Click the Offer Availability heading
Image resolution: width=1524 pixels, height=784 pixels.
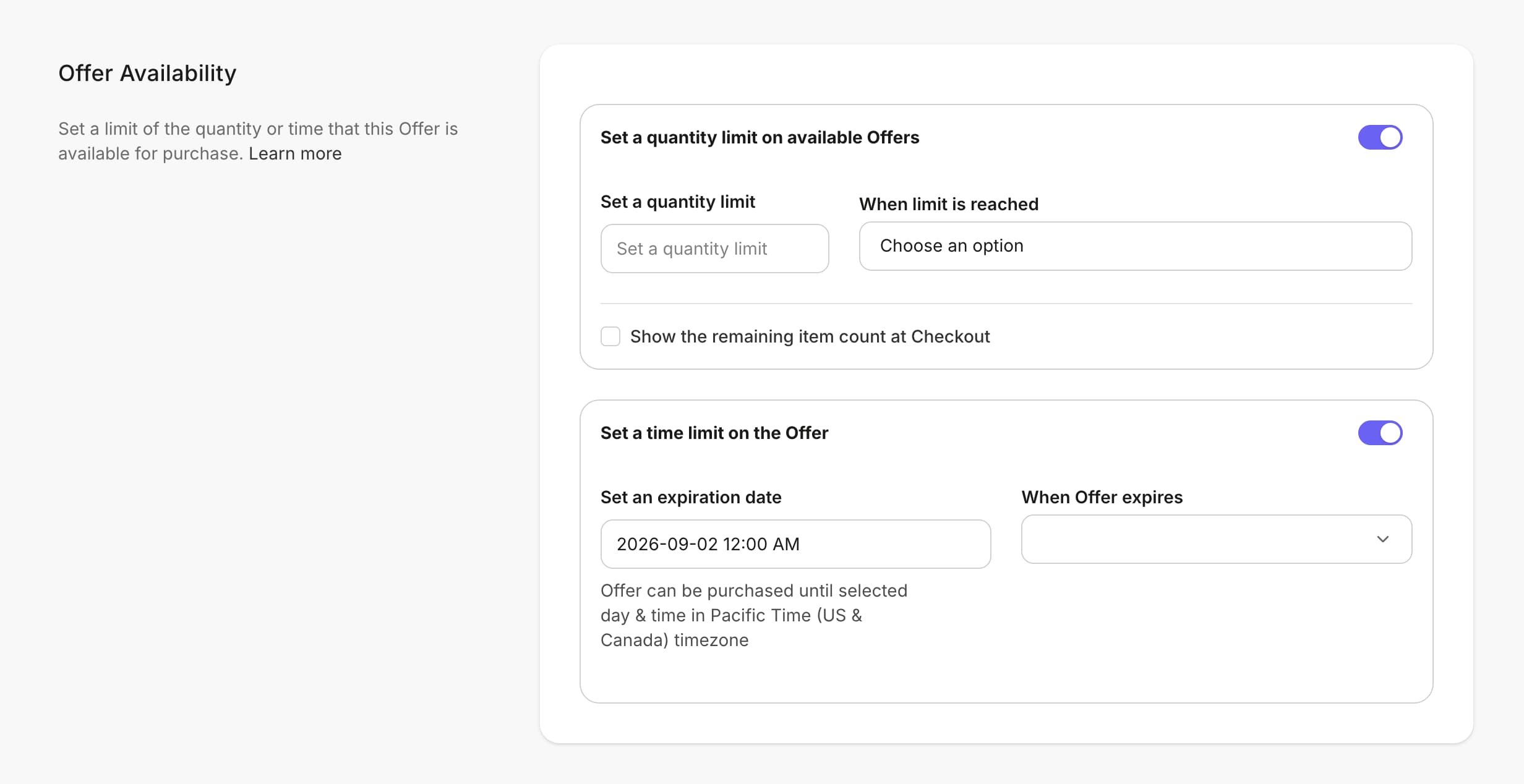point(147,73)
